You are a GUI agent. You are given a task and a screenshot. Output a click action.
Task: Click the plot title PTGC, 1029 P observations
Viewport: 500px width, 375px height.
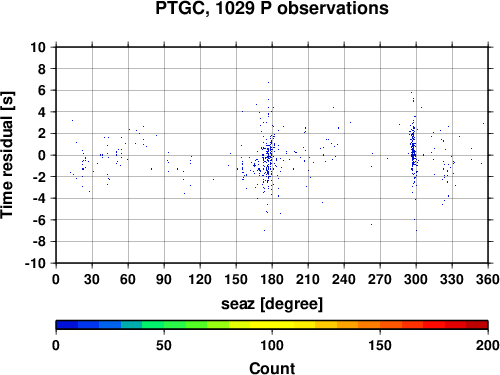point(272,8)
